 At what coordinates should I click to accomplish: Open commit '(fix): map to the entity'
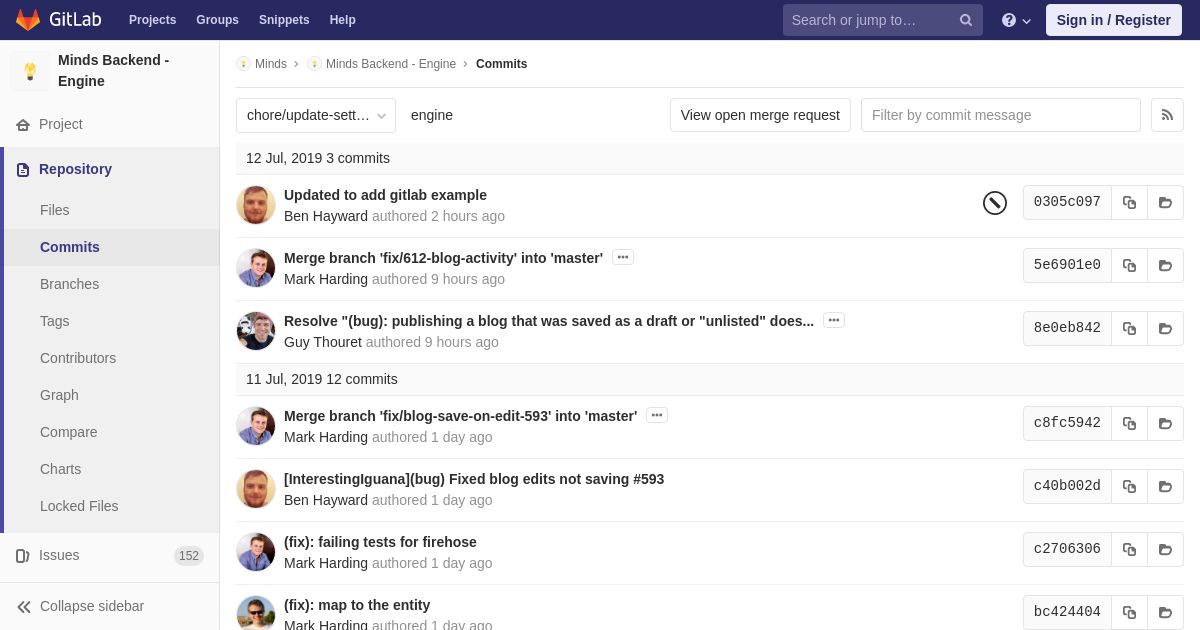357,605
